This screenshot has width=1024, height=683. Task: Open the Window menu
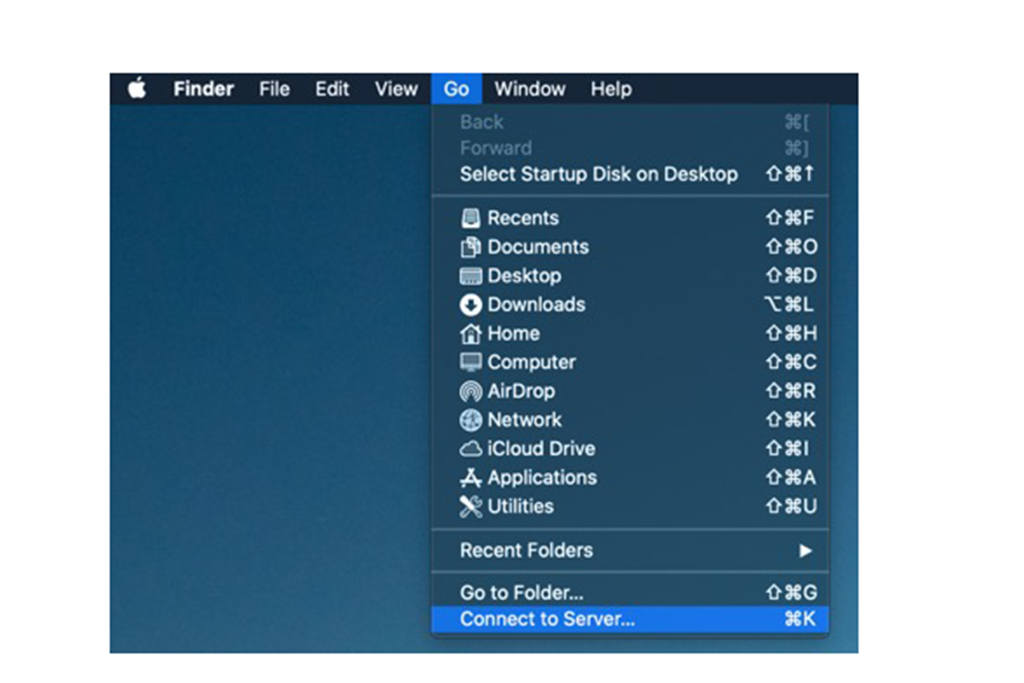coord(530,89)
